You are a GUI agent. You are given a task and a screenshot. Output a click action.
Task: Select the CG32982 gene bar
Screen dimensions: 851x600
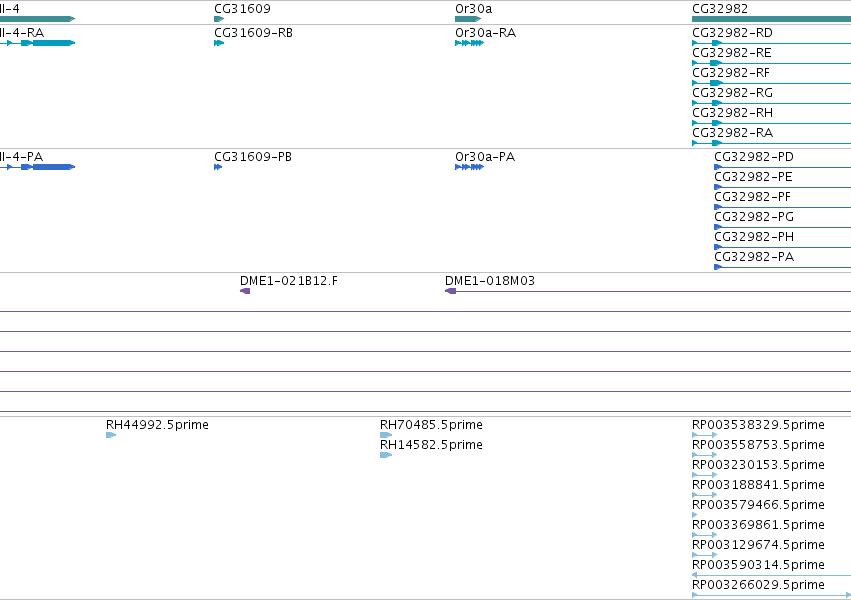[x=771, y=19]
